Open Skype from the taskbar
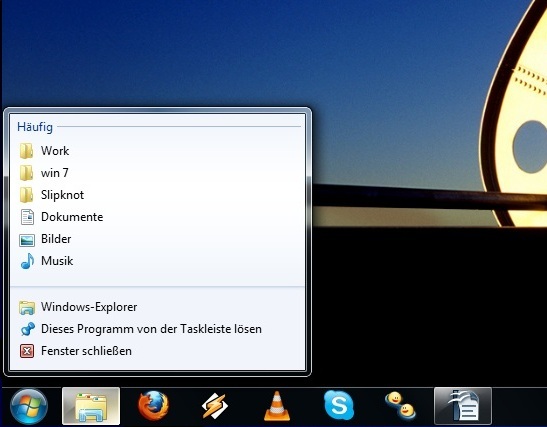This screenshot has height=427, width=547. tap(339, 405)
